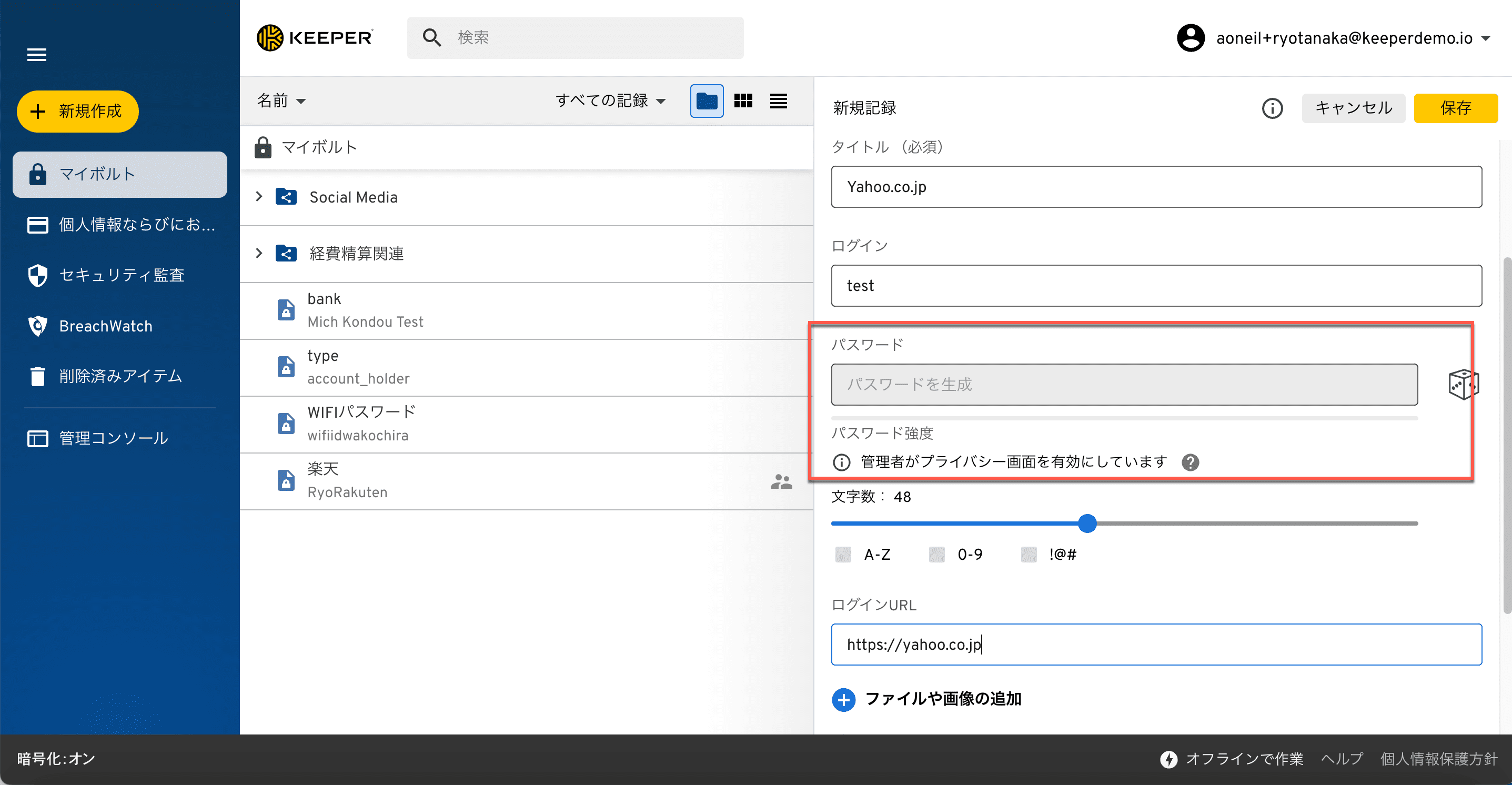Switch to list view icon
The height and width of the screenshot is (785, 1512).
[778, 101]
